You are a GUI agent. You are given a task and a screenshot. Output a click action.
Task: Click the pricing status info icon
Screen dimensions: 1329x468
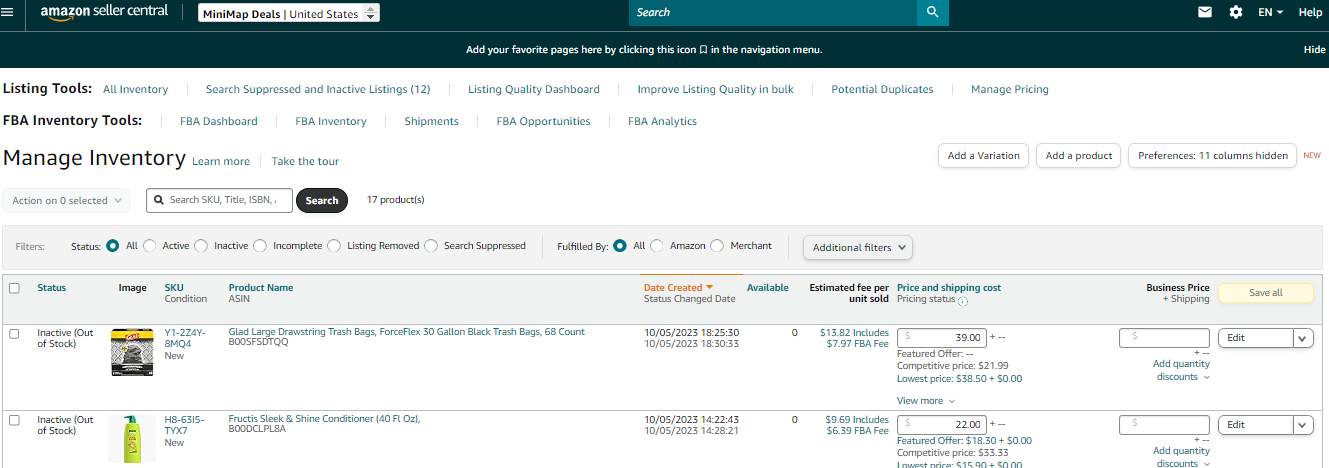coord(963,301)
